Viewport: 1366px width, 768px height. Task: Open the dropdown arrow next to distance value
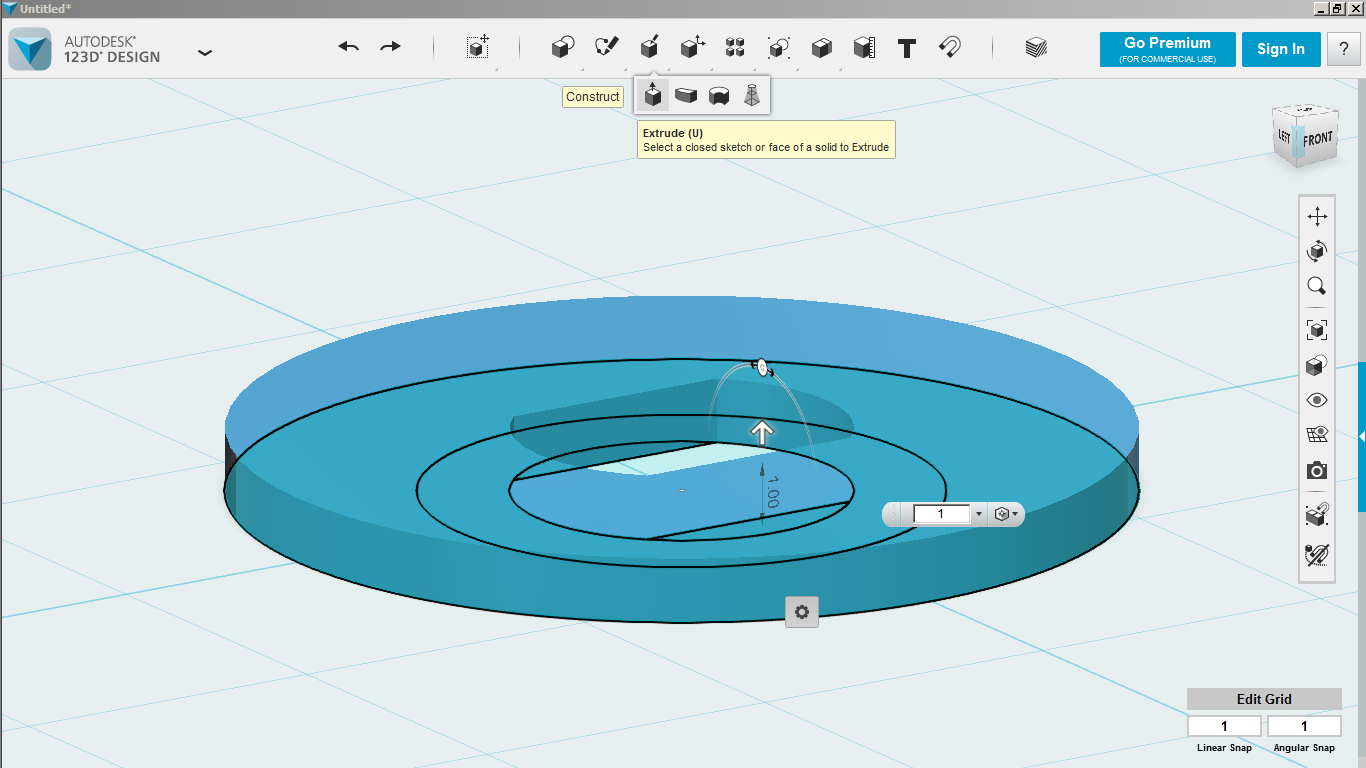(x=979, y=514)
